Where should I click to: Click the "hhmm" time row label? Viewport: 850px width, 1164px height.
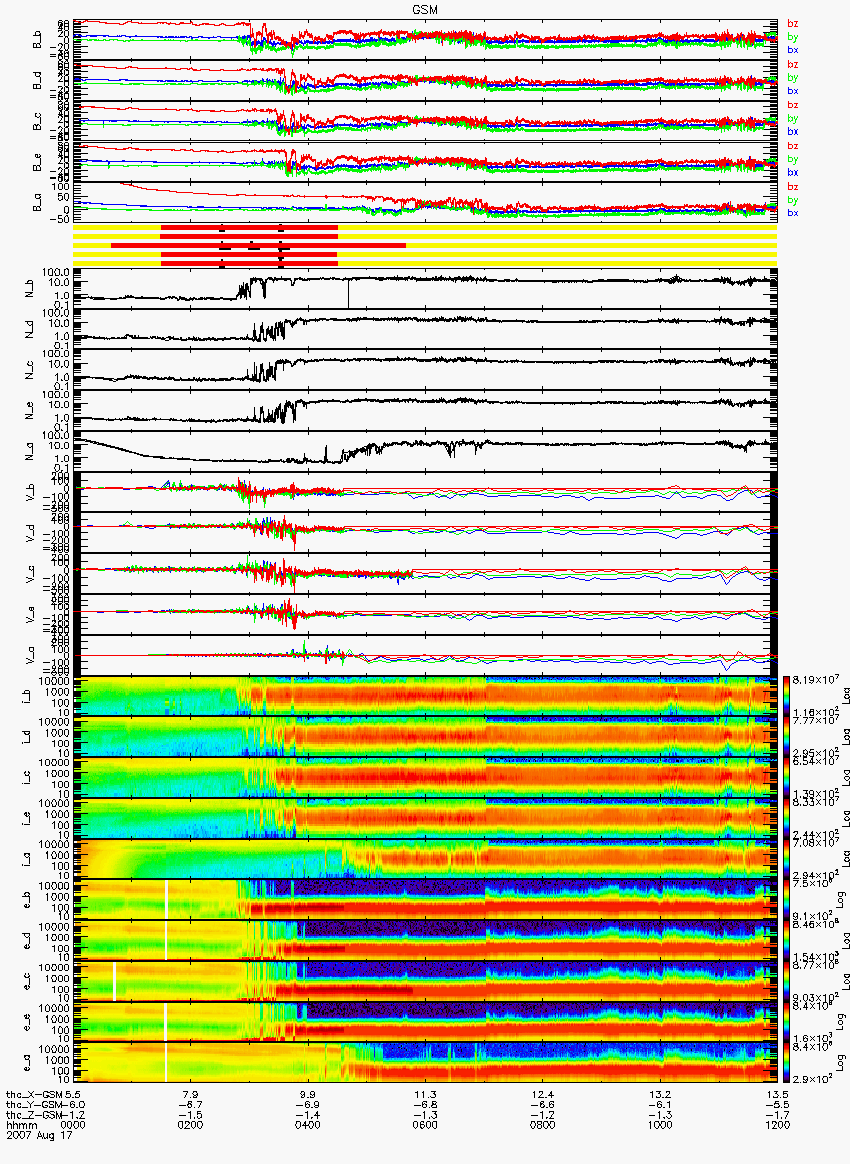pyautogui.click(x=21, y=1125)
